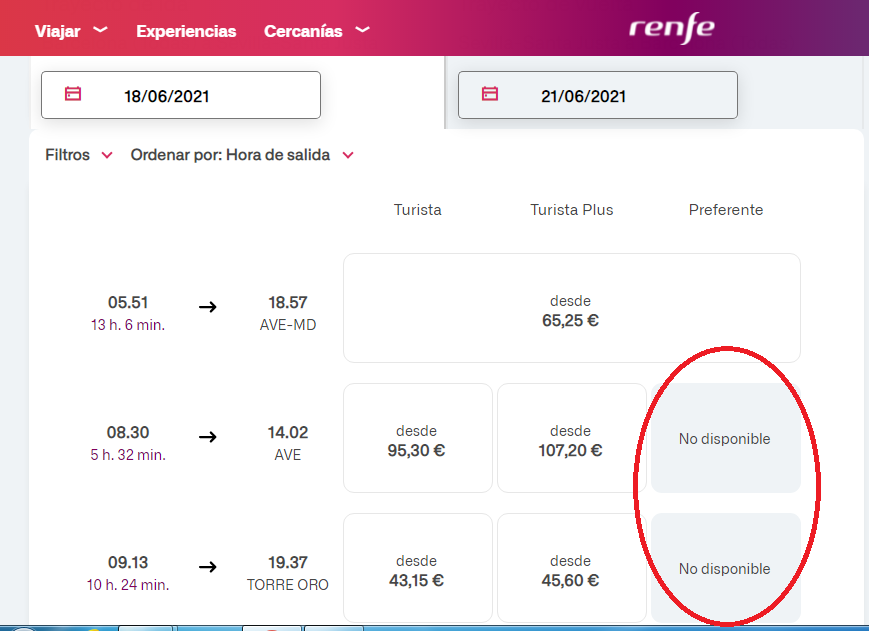Viewport: 869px width, 631px height.
Task: Click the arrow icon of the 05.51 train
Action: pos(208,306)
